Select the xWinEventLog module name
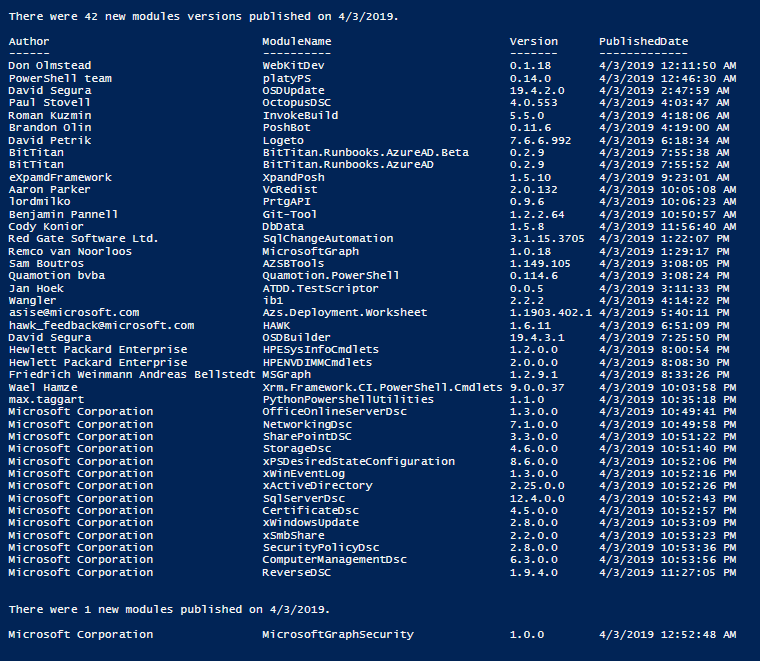The image size is (760, 661). click(303, 473)
